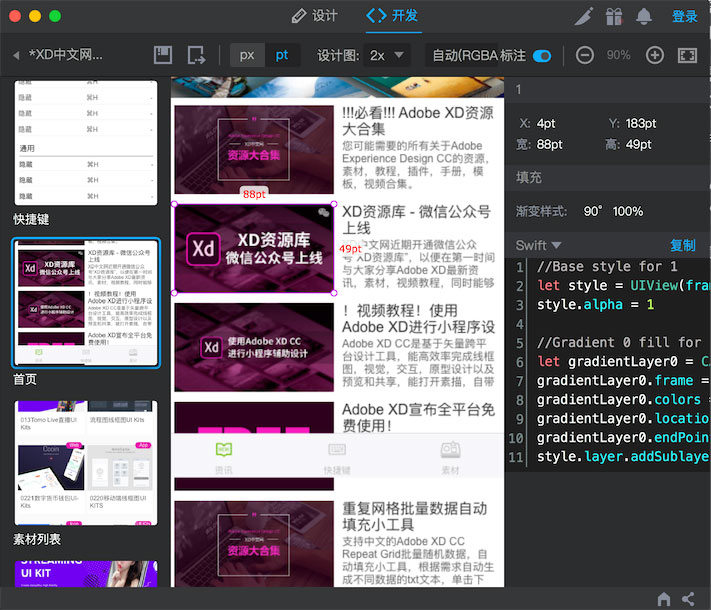Click code line style.alpha = 1
The width and height of the screenshot is (711, 610).
click(x=595, y=304)
